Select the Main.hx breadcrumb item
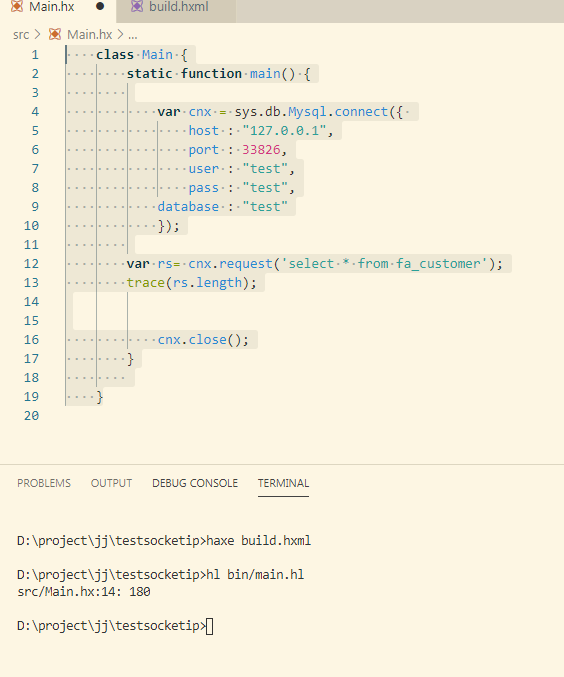This screenshot has height=677, width=564. [x=89, y=35]
